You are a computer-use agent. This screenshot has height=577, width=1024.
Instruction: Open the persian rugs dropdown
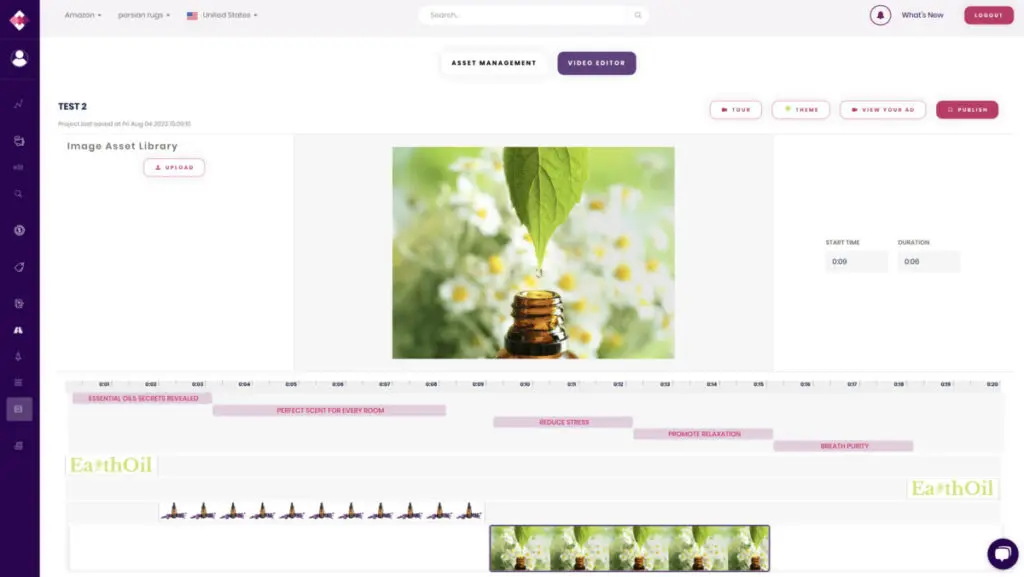(x=144, y=16)
